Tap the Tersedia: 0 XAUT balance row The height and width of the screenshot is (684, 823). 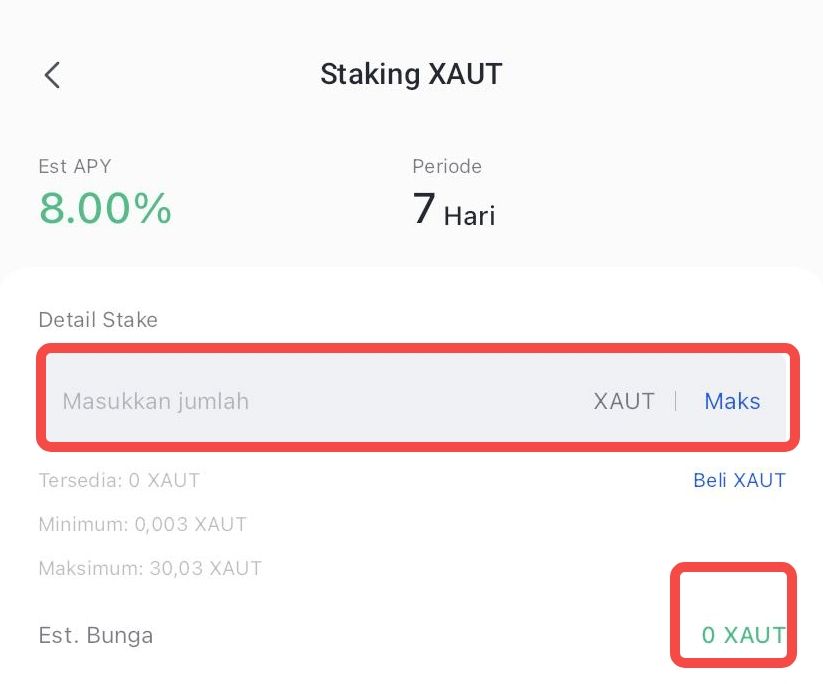point(119,480)
